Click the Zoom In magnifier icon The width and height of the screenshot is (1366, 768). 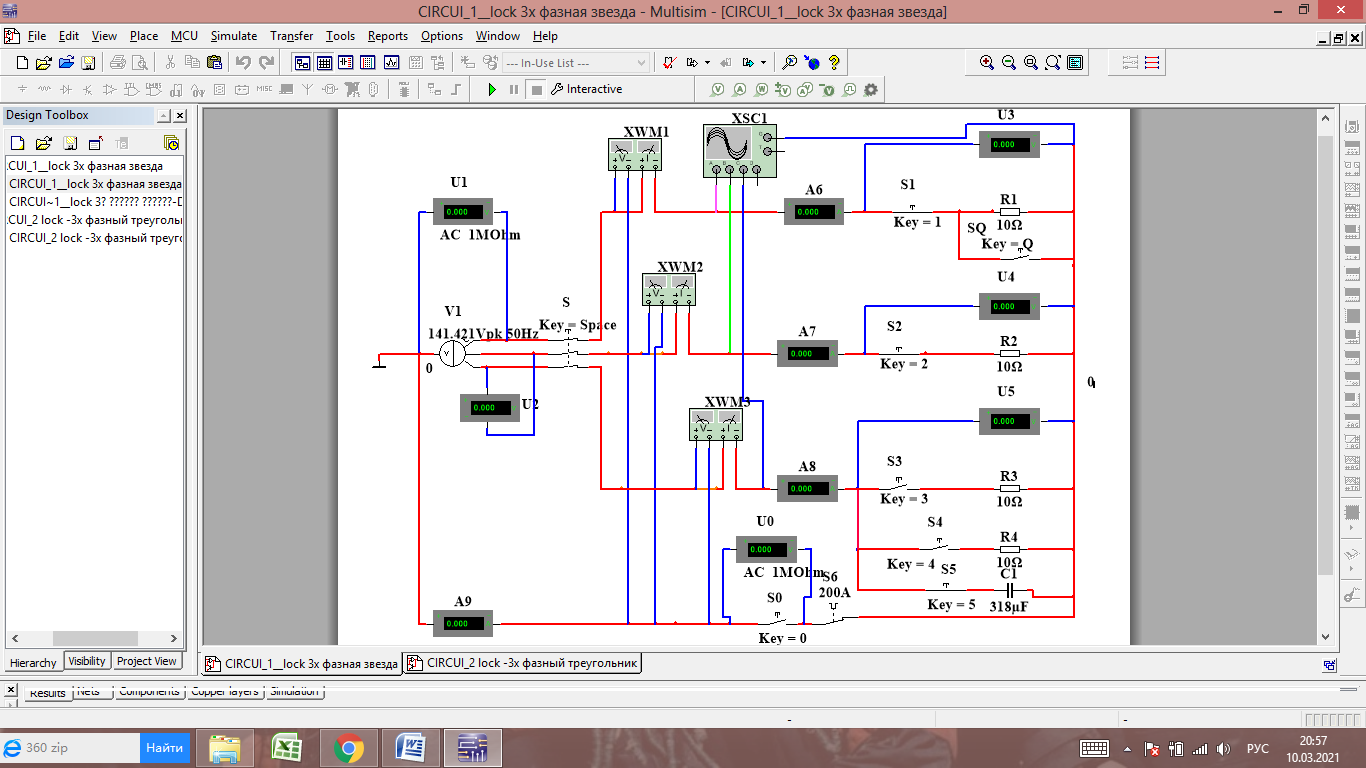coord(987,62)
